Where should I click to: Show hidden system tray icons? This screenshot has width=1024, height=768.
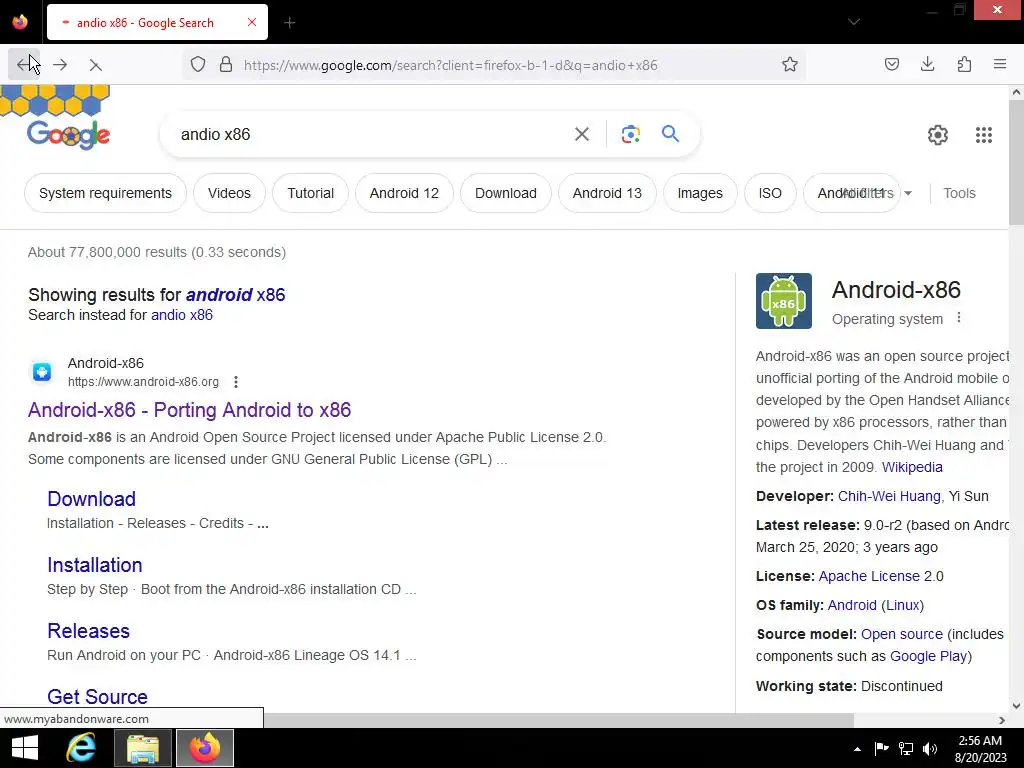(x=857, y=749)
